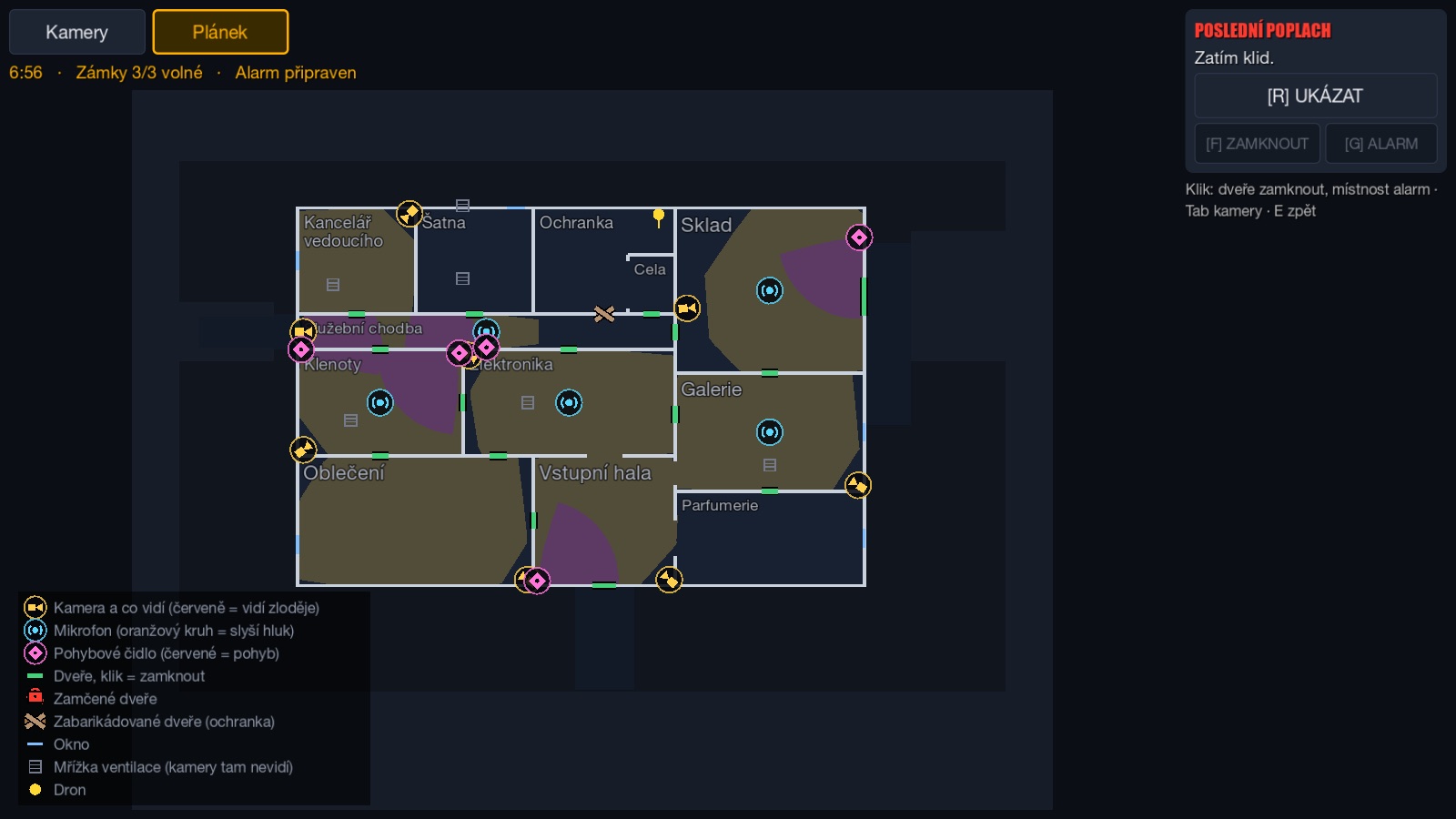Click the Cela room label
This screenshot has width=1456, height=819.
(x=650, y=269)
